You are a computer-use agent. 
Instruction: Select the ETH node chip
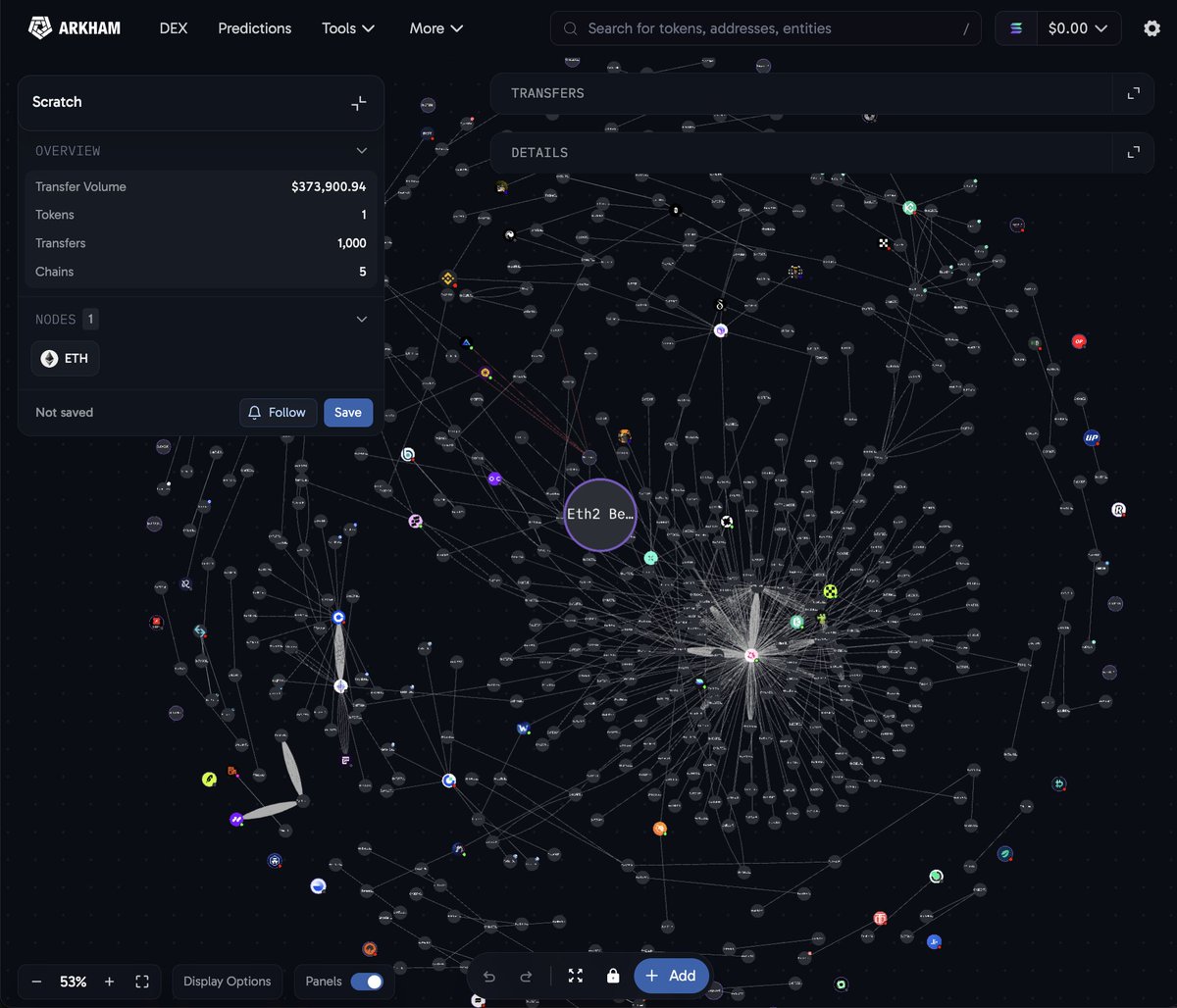pos(65,359)
